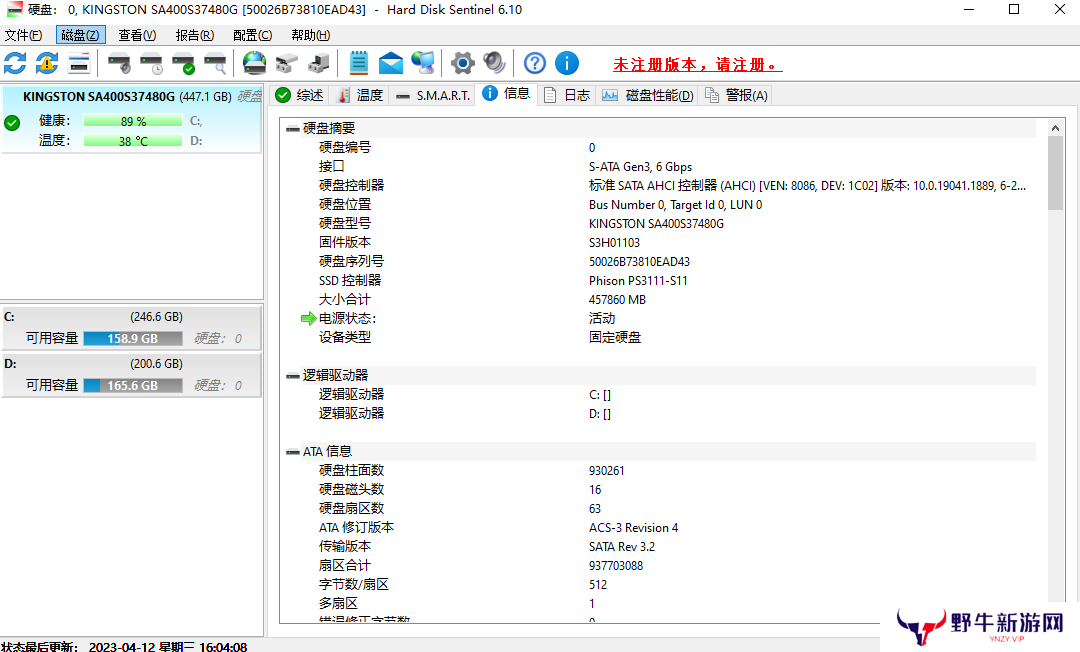Open the 查看(V) menu

pyautogui.click(x=137, y=35)
